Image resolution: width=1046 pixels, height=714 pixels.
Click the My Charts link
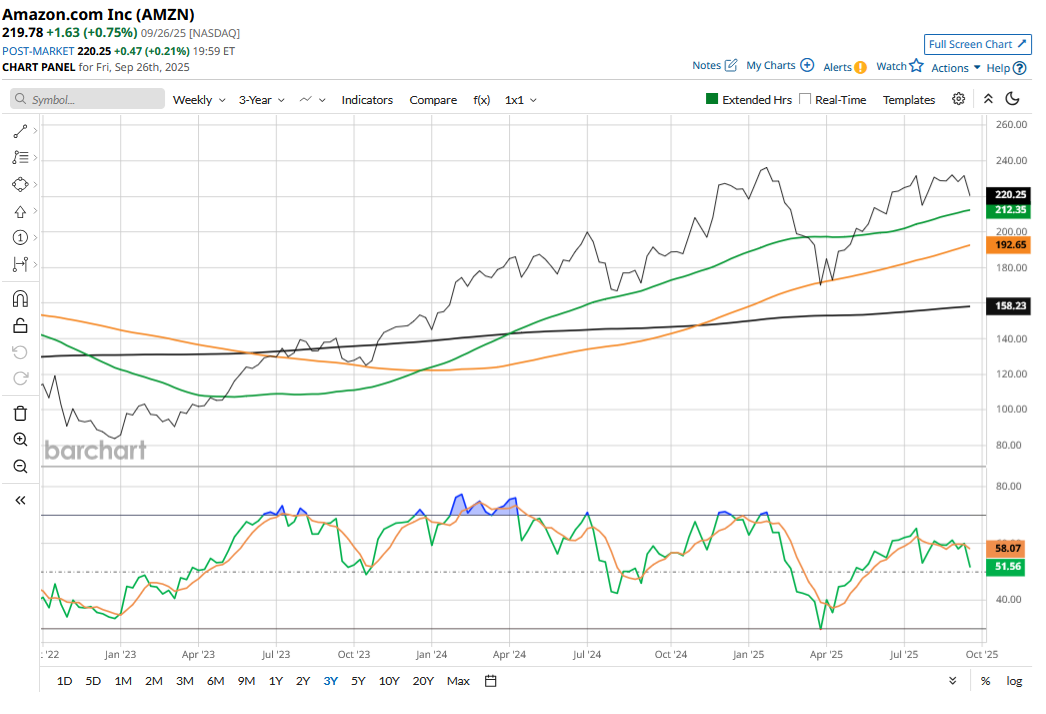coord(770,65)
